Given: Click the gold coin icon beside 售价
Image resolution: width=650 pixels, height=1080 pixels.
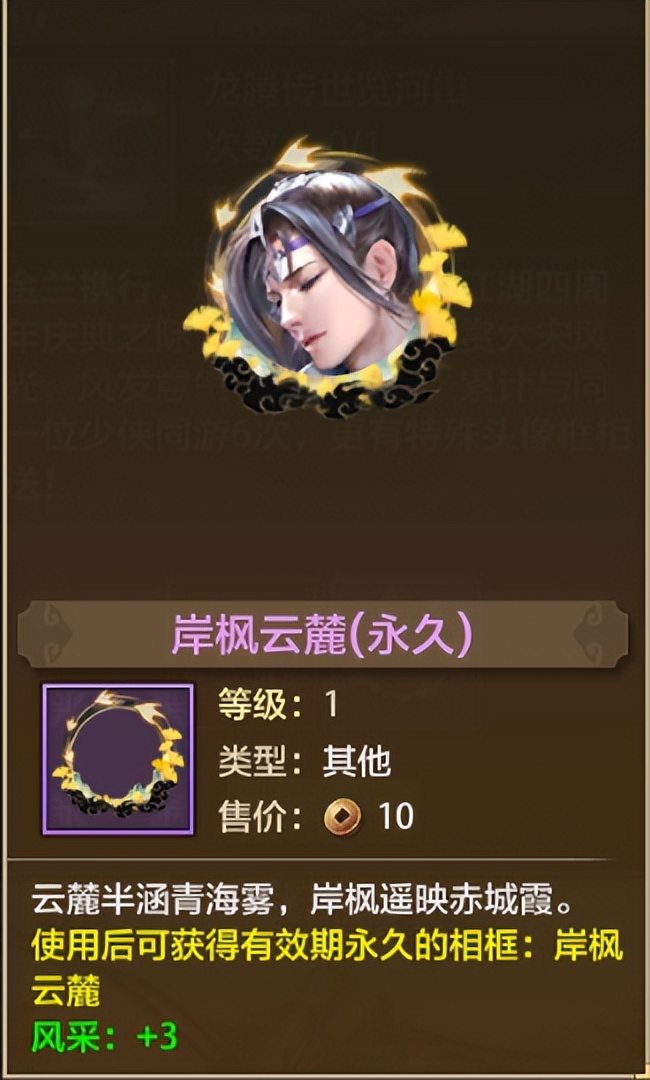Looking at the screenshot, I should click(x=342, y=817).
